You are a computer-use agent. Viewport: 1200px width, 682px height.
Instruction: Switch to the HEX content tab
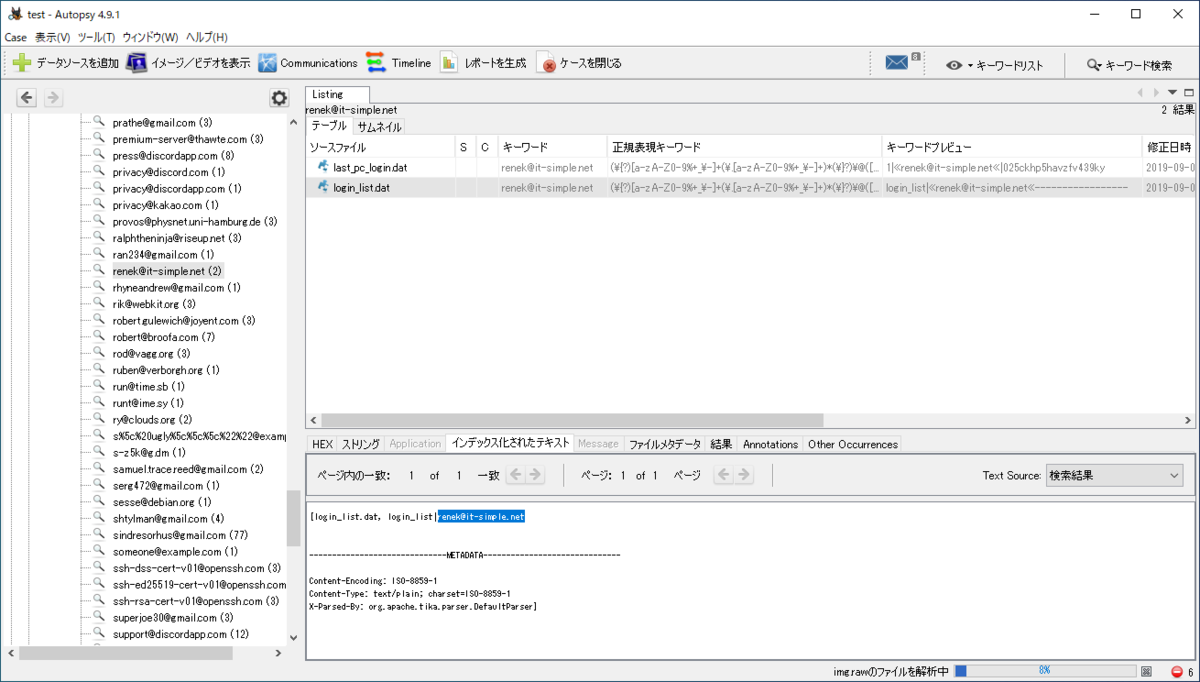322,444
